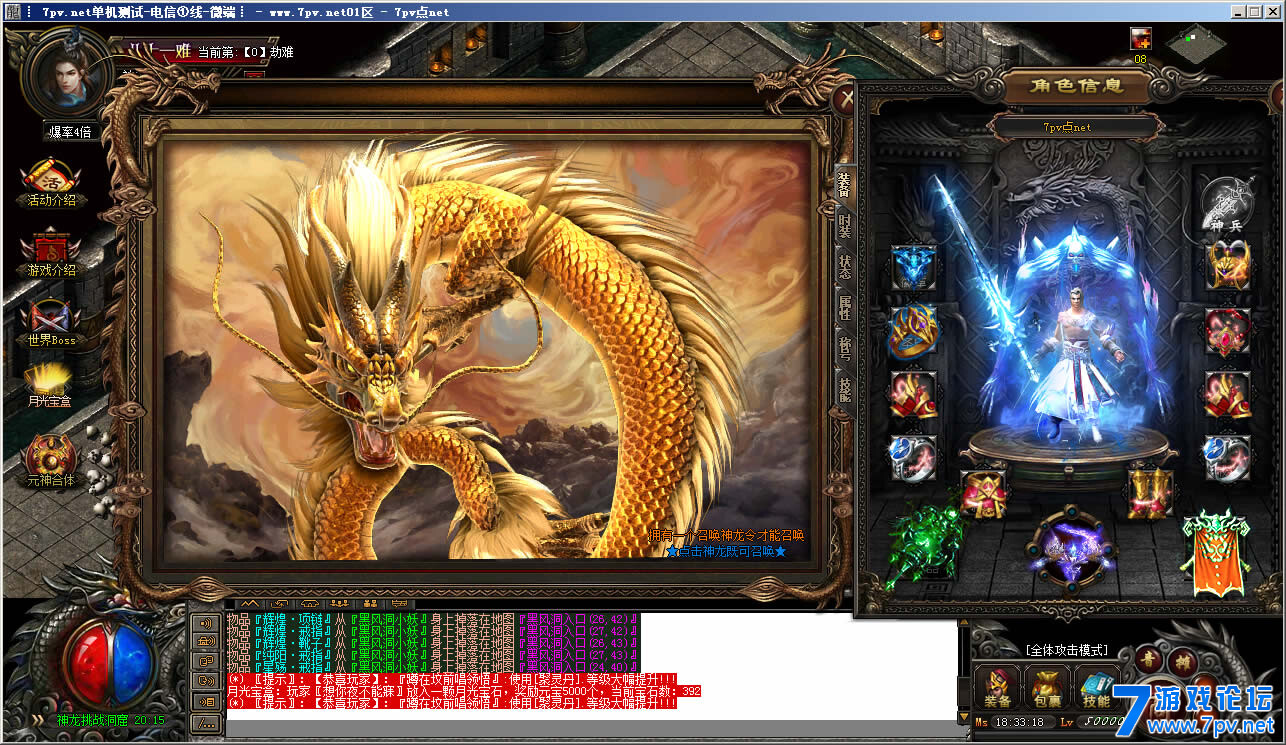Screen dimensions: 1286x745
Task: Select the right blue ring slot
Action: [x=1228, y=458]
